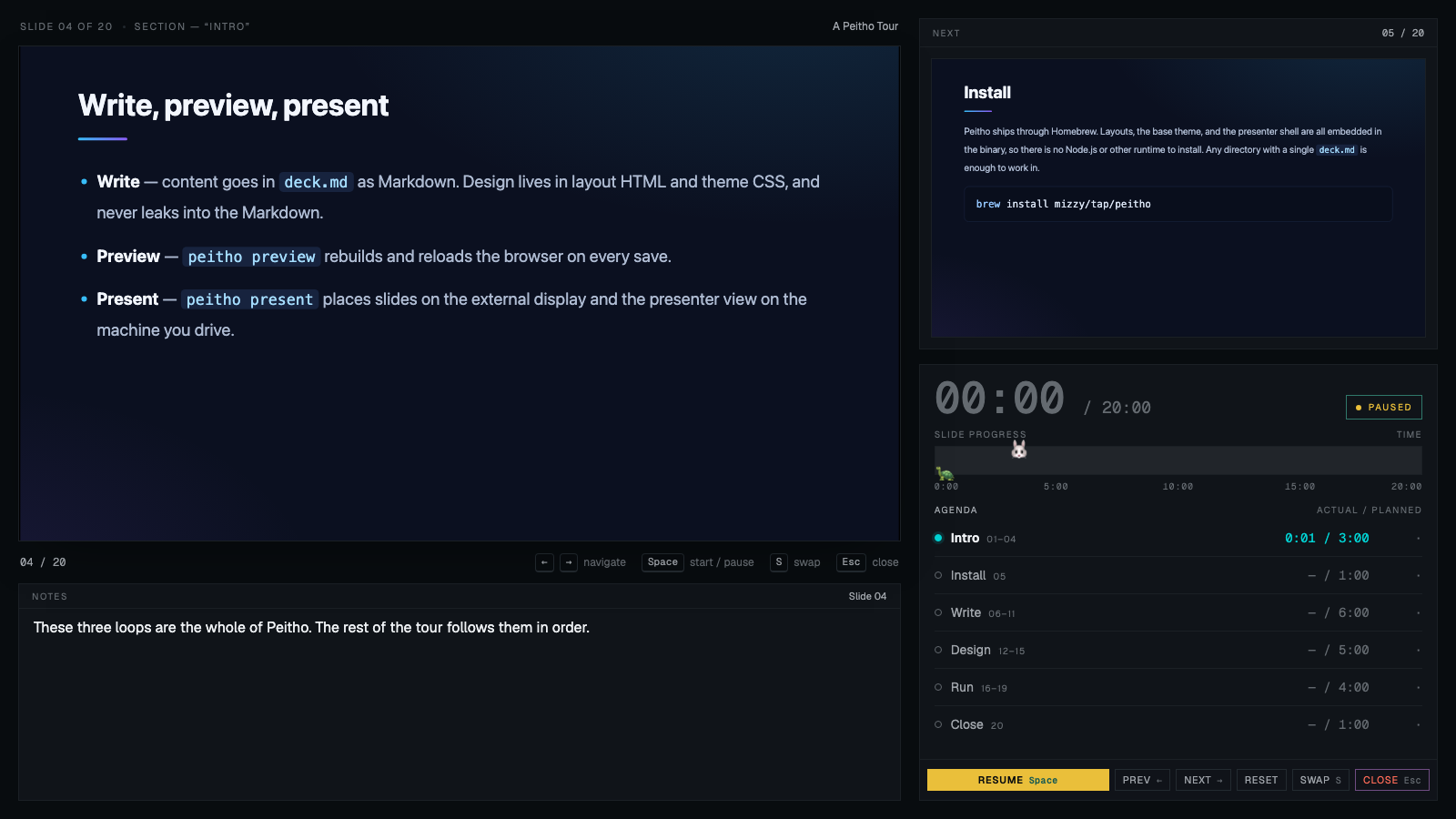1456x819 pixels.
Task: Click the PAUSED status badge
Action: click(1384, 407)
